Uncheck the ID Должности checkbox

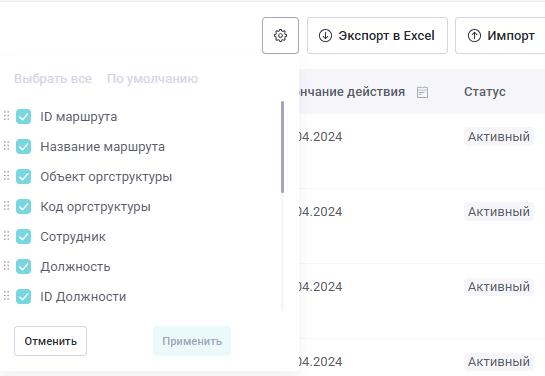[x=23, y=296]
